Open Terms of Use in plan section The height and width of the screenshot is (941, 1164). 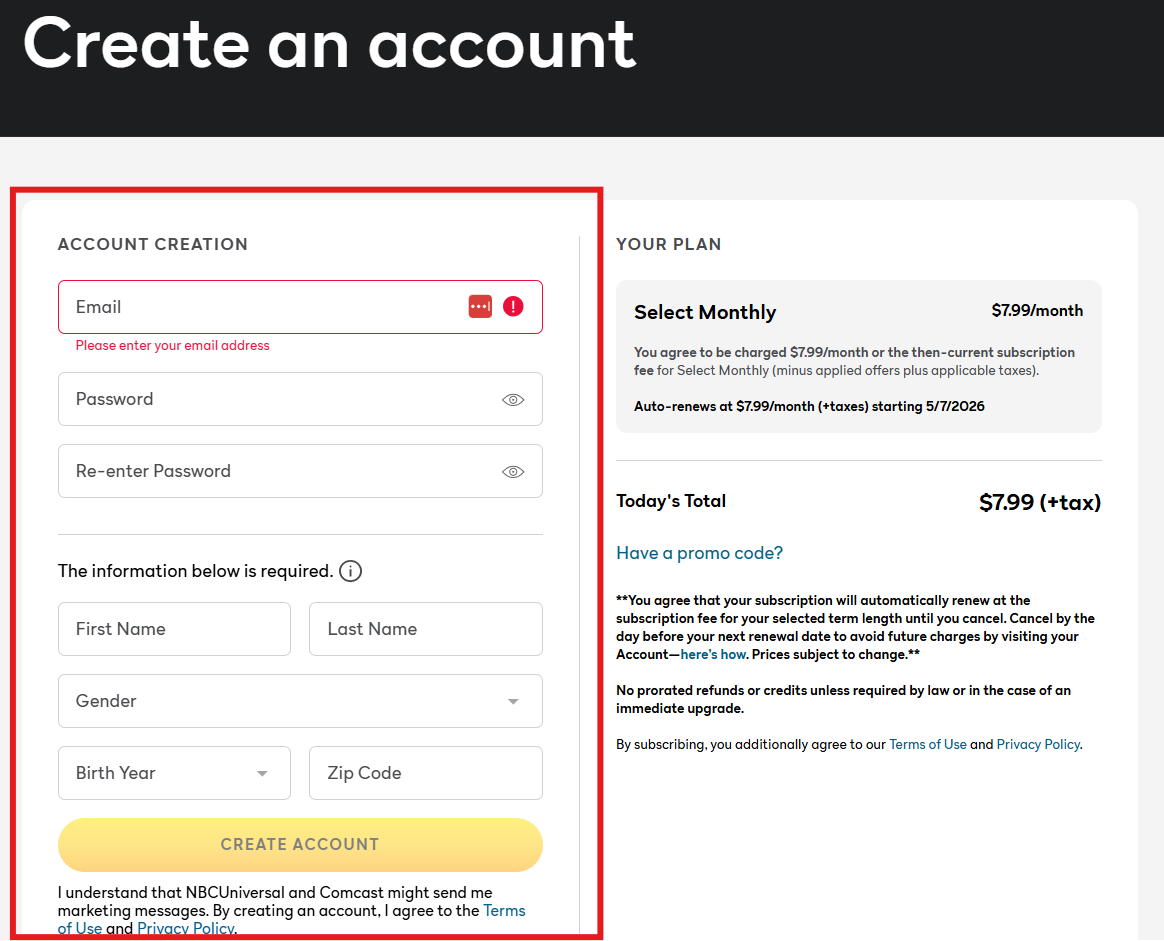(927, 744)
